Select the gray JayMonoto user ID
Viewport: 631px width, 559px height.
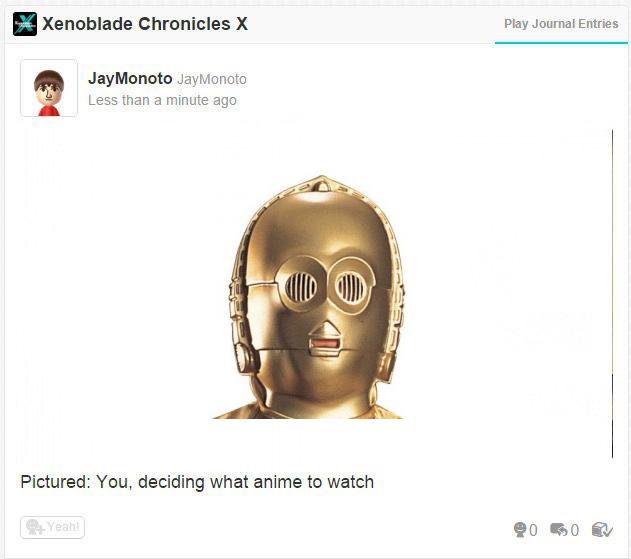[x=212, y=79]
